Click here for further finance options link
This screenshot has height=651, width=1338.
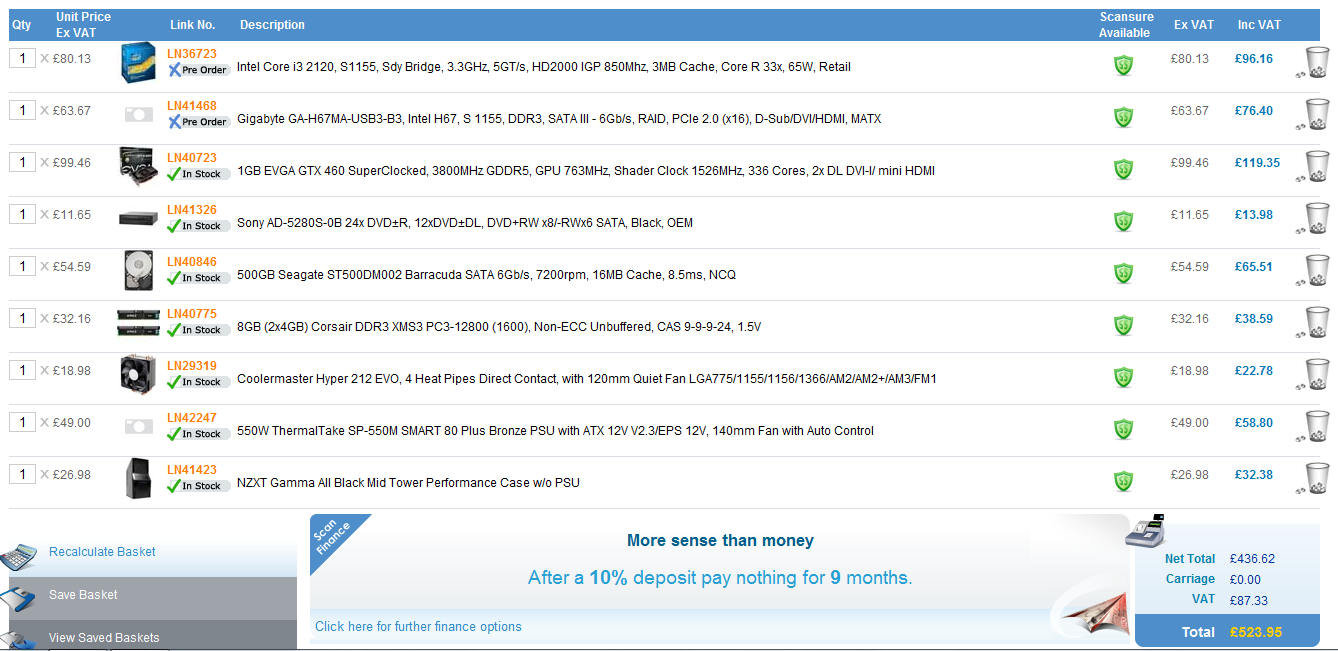[x=418, y=627]
